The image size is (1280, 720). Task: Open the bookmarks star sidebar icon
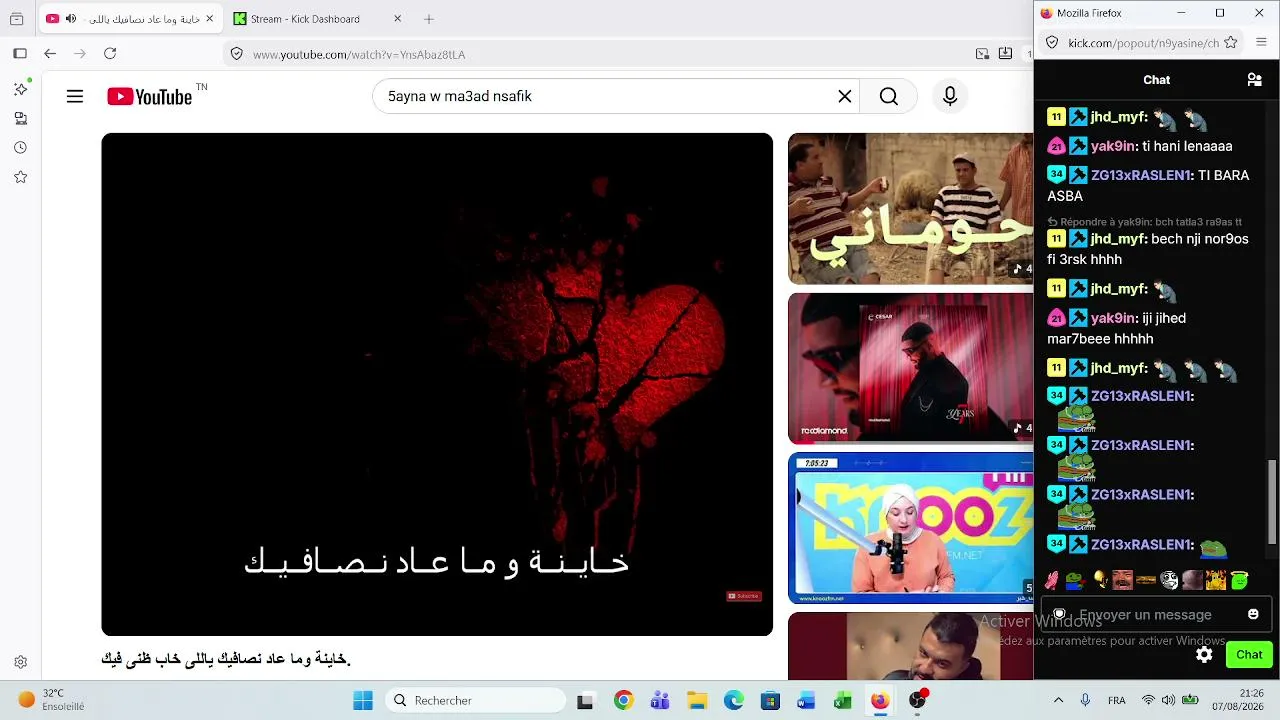click(20, 177)
